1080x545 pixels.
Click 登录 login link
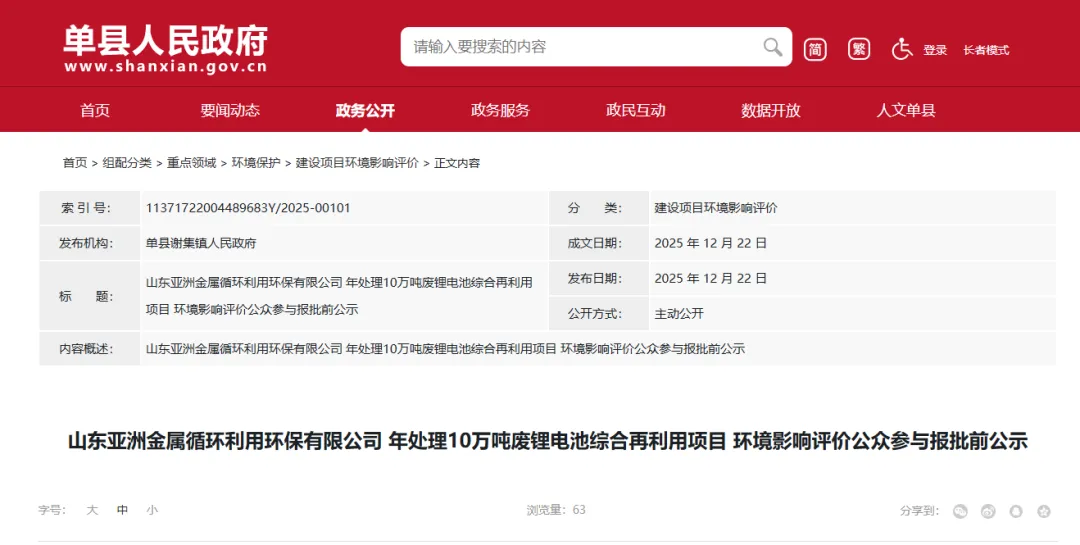935,50
